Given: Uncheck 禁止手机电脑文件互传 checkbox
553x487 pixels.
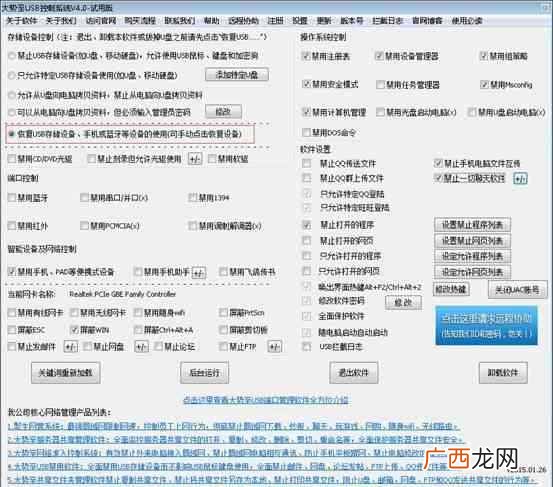Looking at the screenshot, I should click(x=438, y=163).
